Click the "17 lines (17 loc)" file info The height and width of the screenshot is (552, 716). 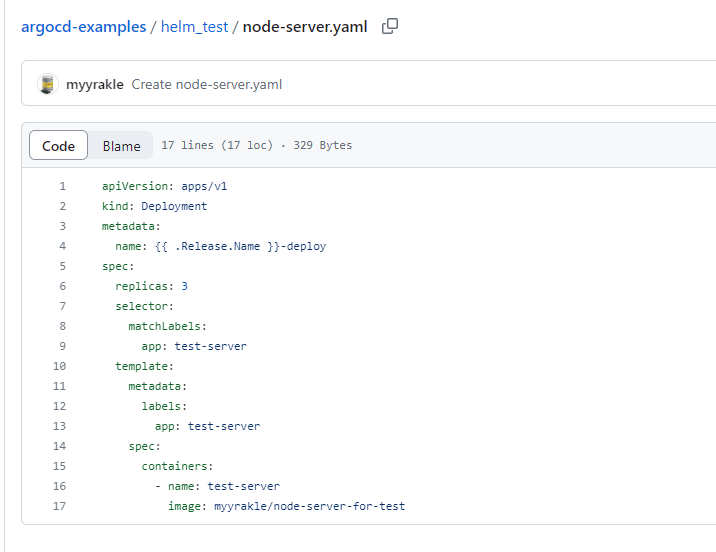tap(216, 146)
